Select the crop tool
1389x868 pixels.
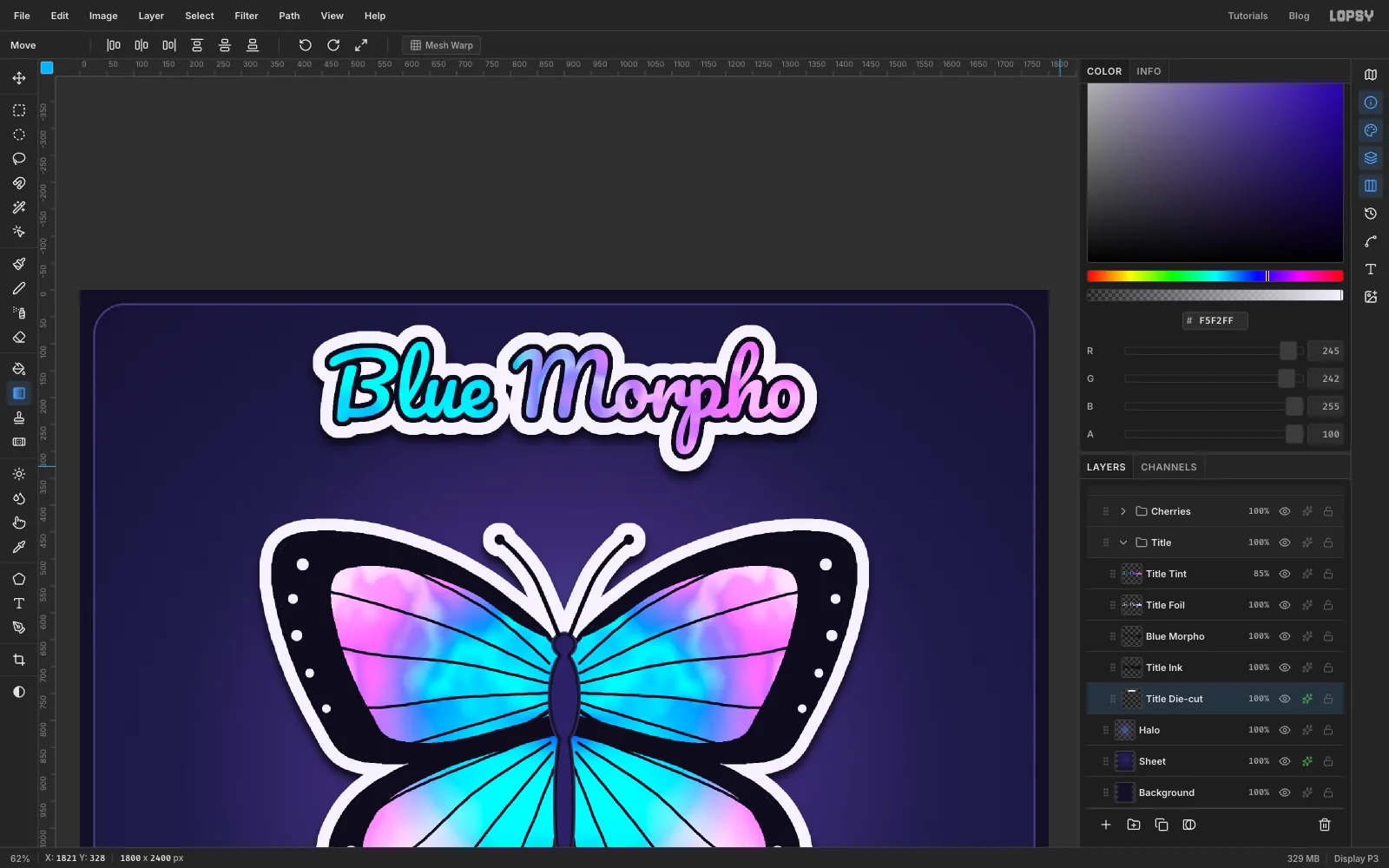click(19, 660)
